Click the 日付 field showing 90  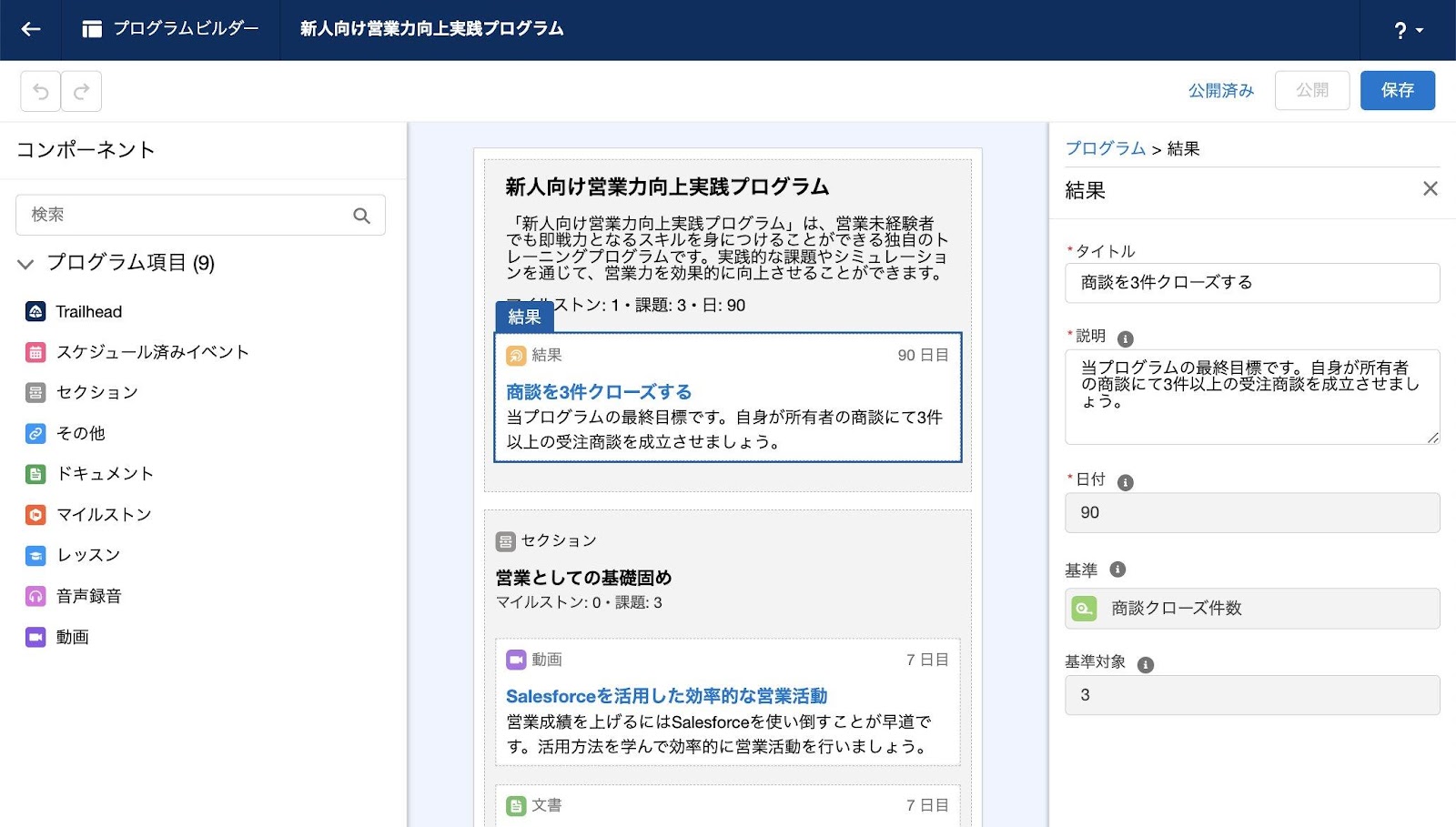coord(1252,513)
